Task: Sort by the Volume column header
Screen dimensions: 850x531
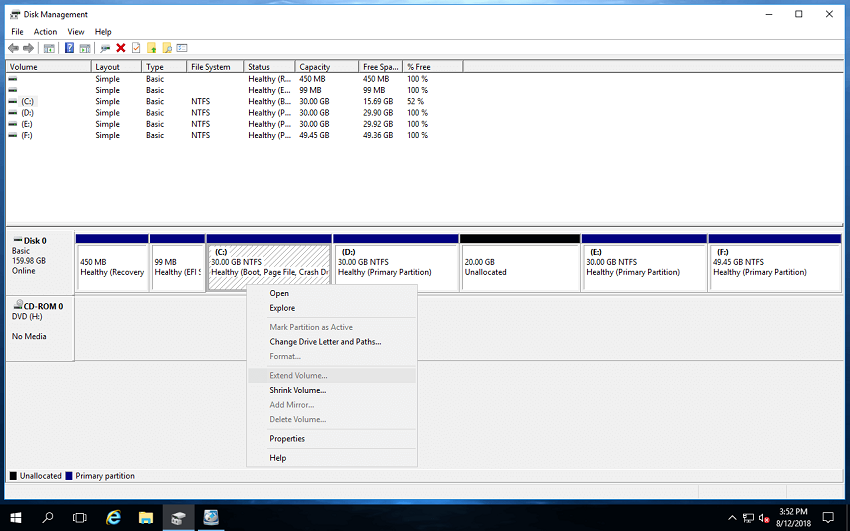Action: pyautogui.click(x=48, y=67)
